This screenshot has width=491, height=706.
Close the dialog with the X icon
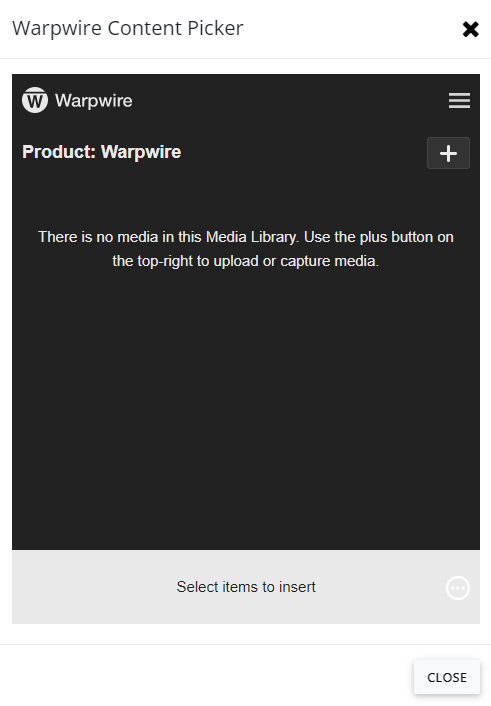[470, 29]
